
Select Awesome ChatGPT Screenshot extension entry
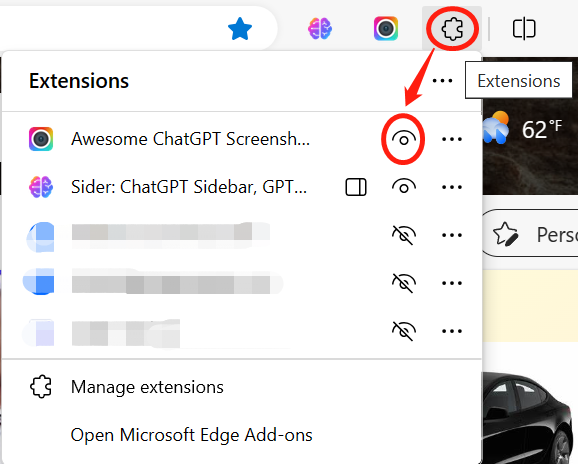click(x=191, y=139)
